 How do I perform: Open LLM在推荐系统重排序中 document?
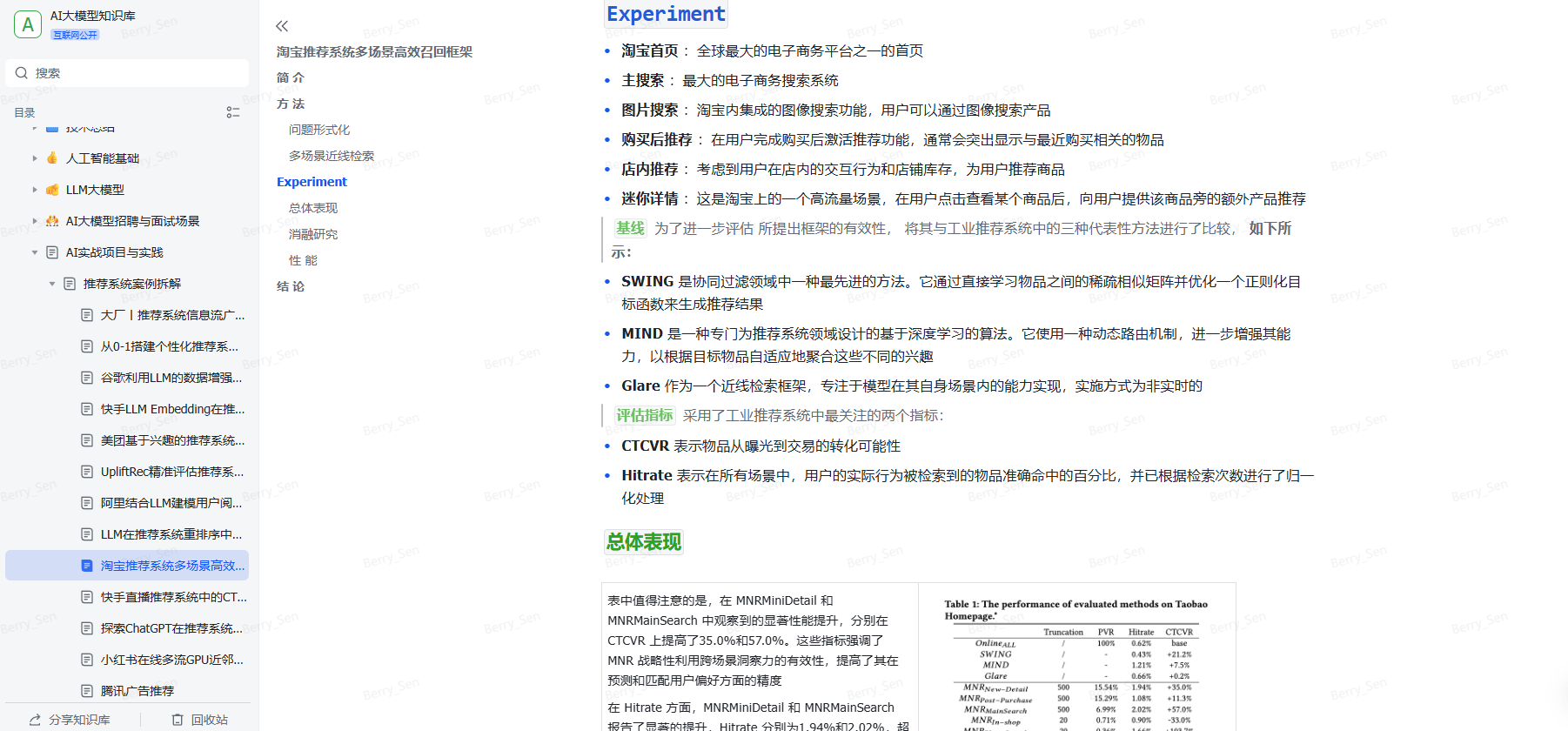tap(171, 534)
